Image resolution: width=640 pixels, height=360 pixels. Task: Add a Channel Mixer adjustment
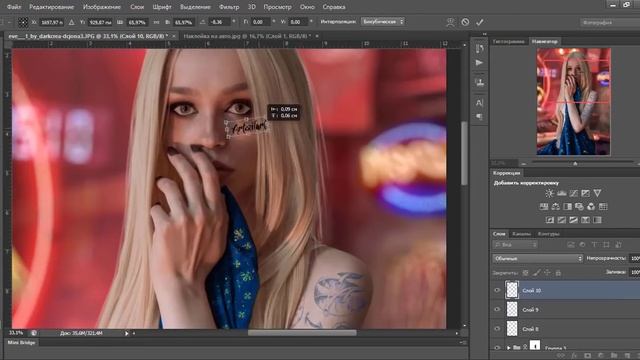pyautogui.click(x=591, y=207)
